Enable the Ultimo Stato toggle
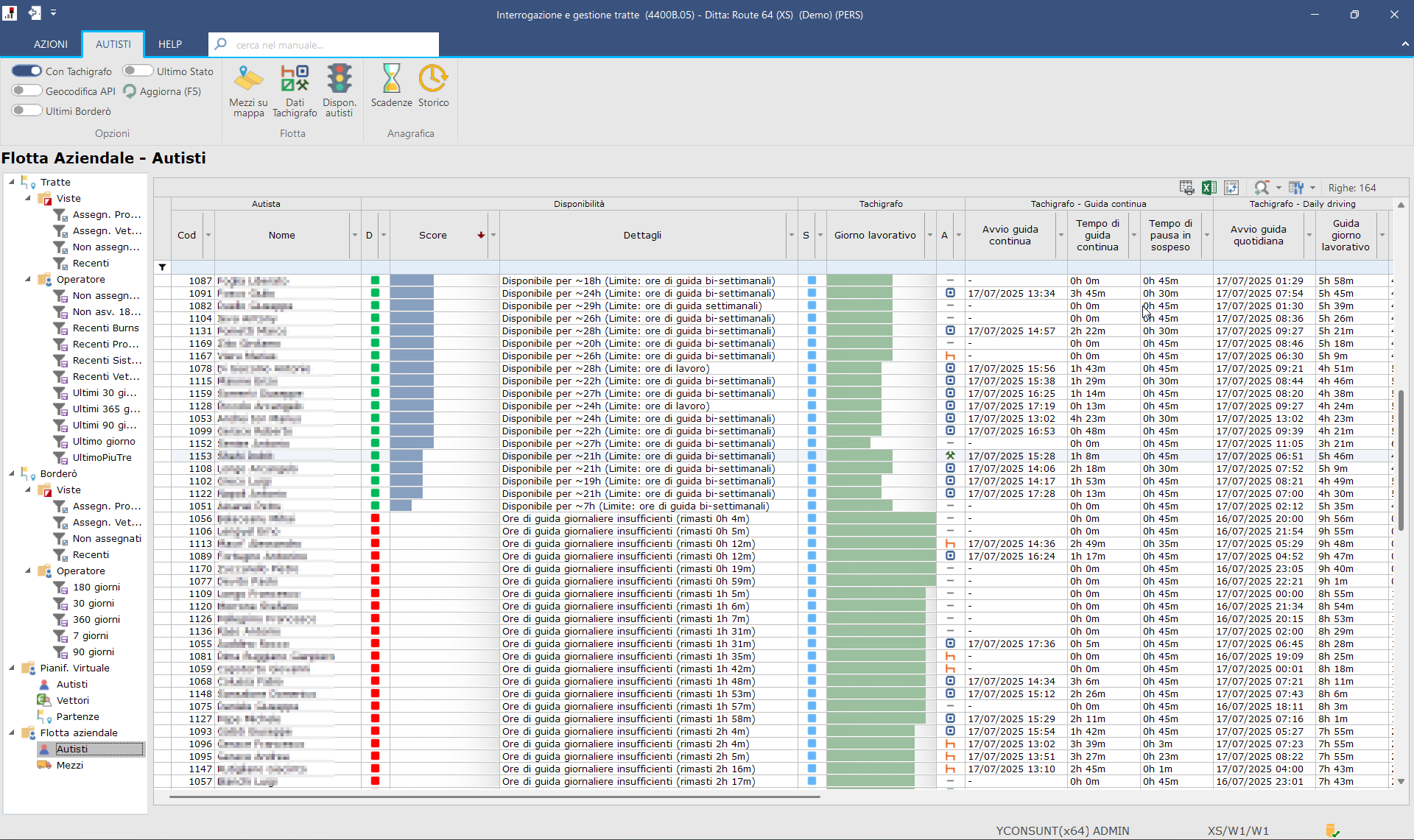Screen dimensions: 1414x840 [x=138, y=71]
